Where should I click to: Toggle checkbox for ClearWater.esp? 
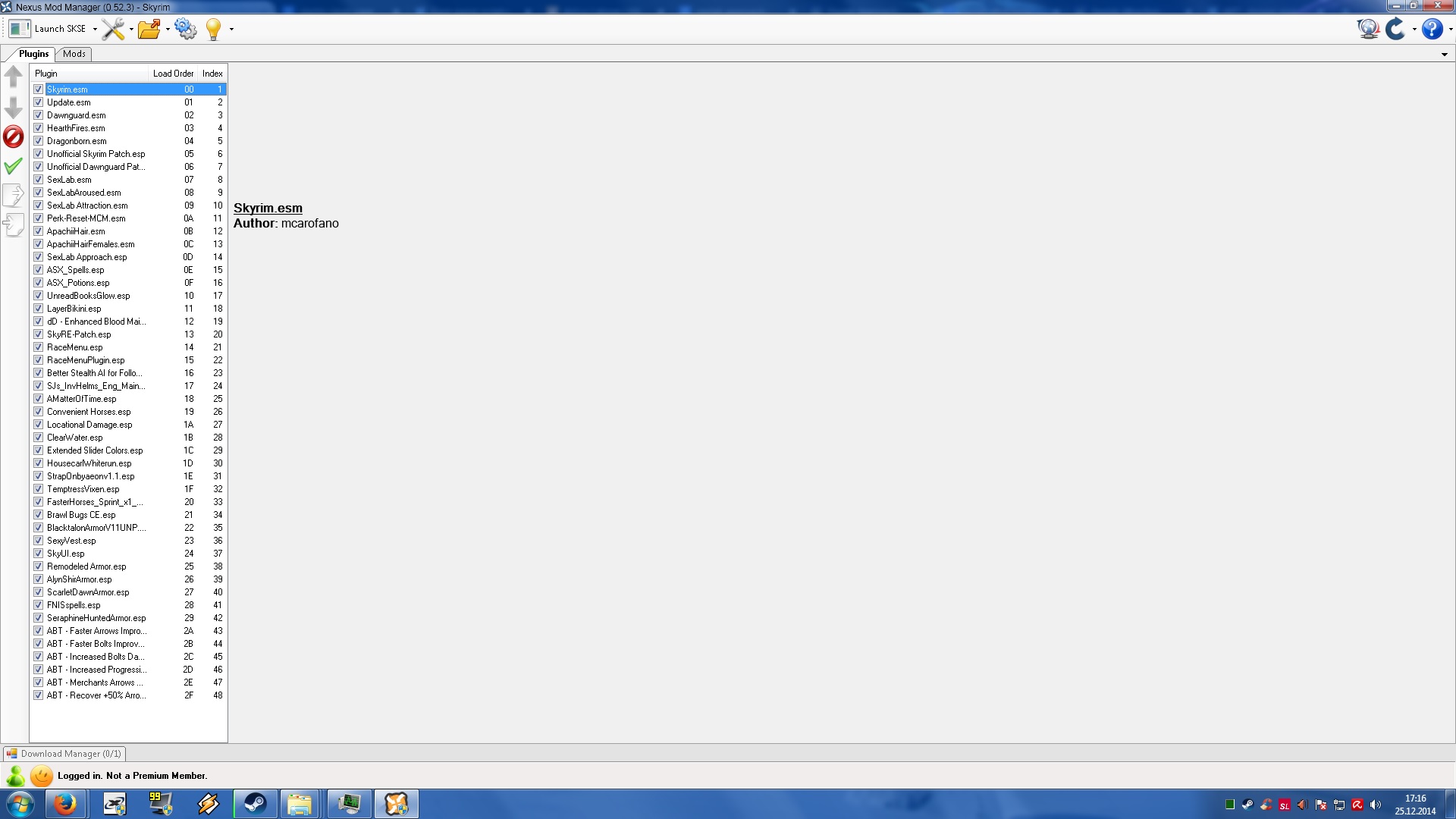[38, 437]
